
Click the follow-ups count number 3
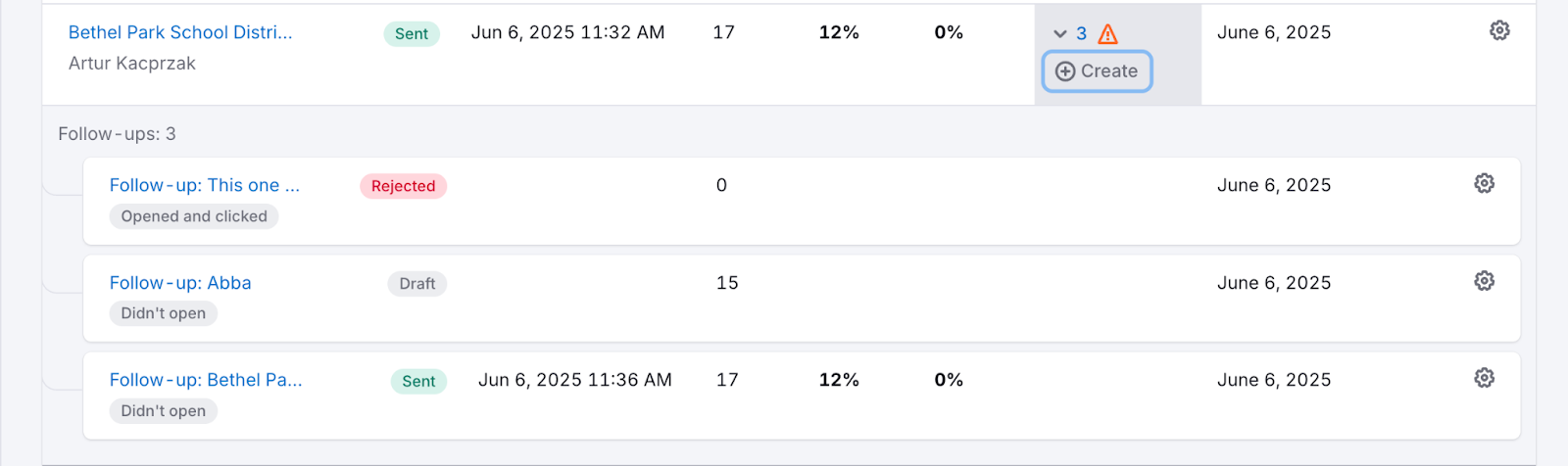(1082, 33)
